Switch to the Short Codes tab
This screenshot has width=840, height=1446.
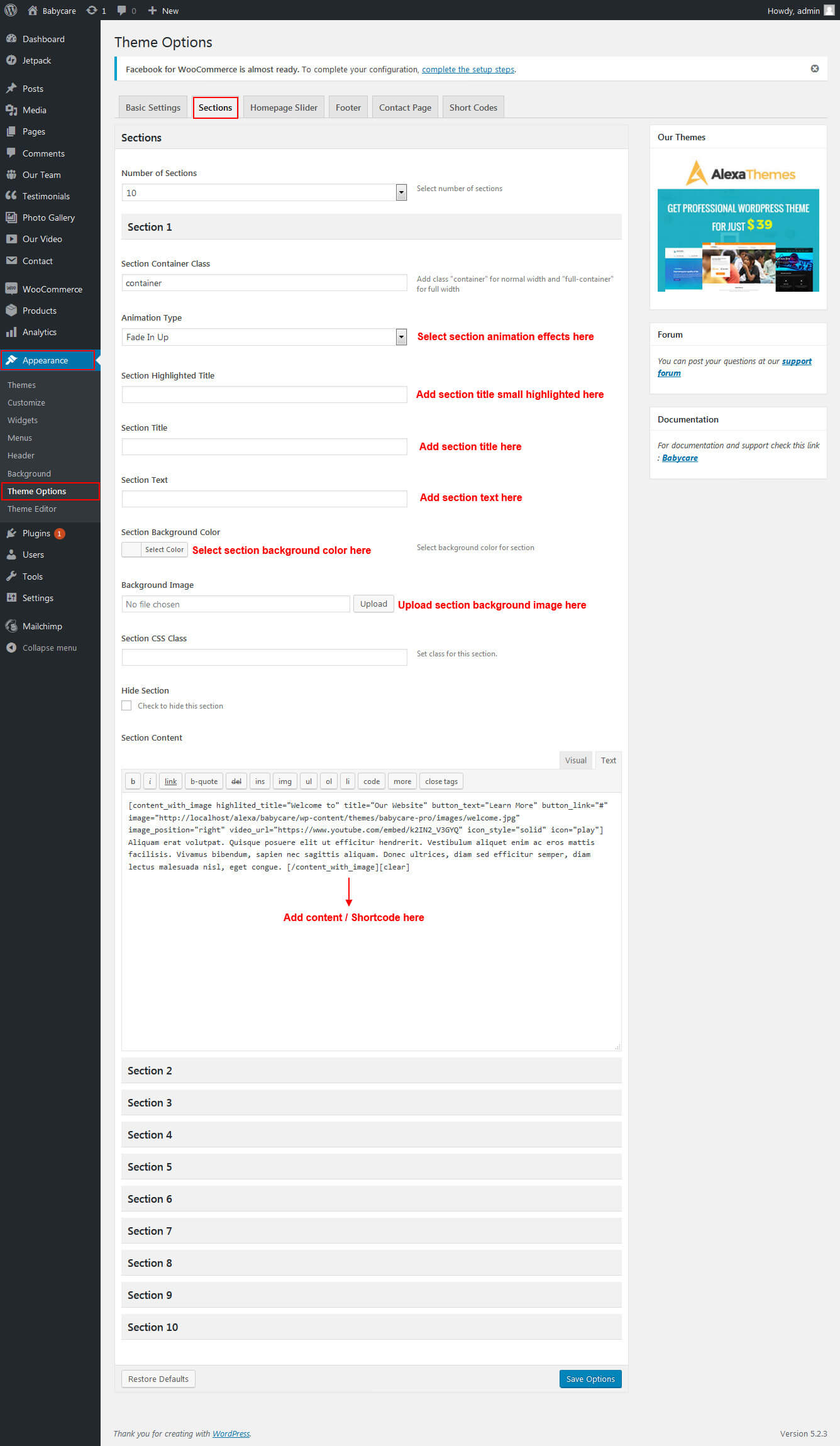tap(473, 107)
